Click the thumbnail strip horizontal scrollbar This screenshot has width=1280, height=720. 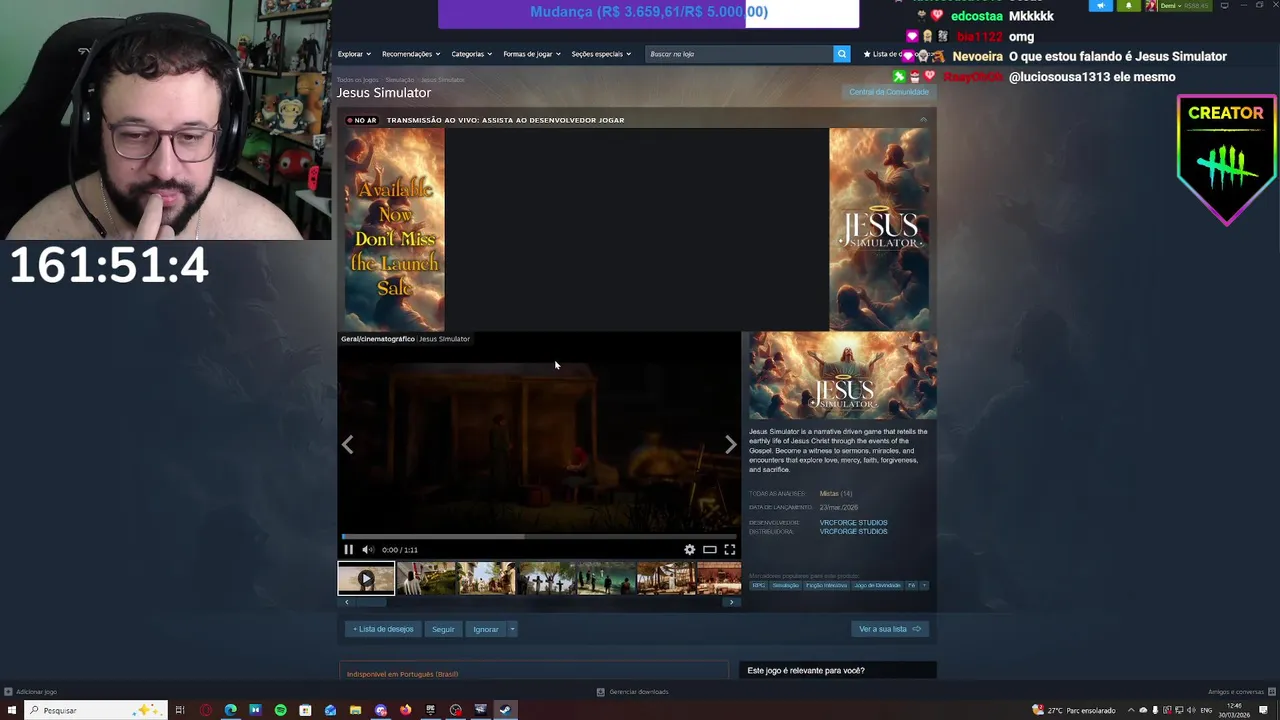click(x=539, y=602)
